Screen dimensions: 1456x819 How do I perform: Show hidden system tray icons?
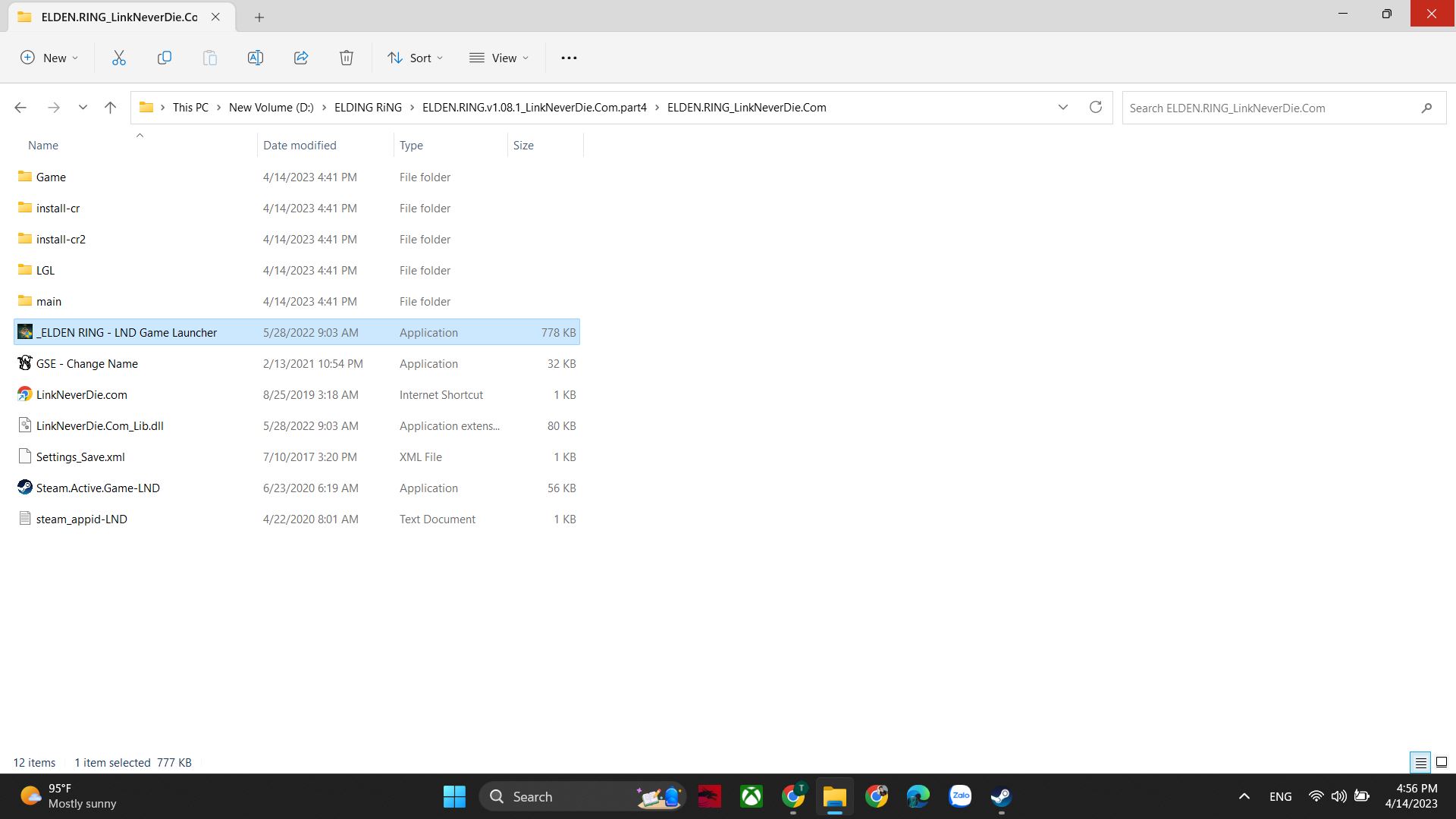coord(1244,796)
